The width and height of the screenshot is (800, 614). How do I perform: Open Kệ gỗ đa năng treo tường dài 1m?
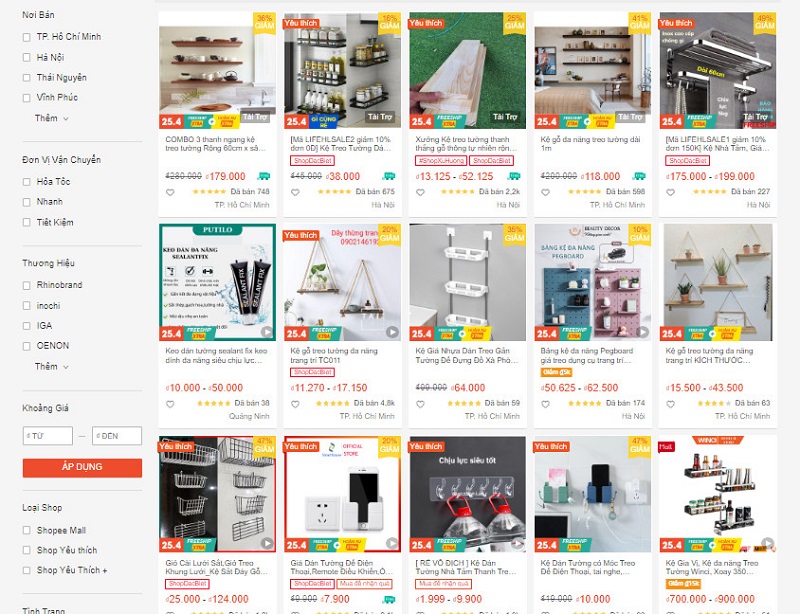pyautogui.click(x=590, y=143)
